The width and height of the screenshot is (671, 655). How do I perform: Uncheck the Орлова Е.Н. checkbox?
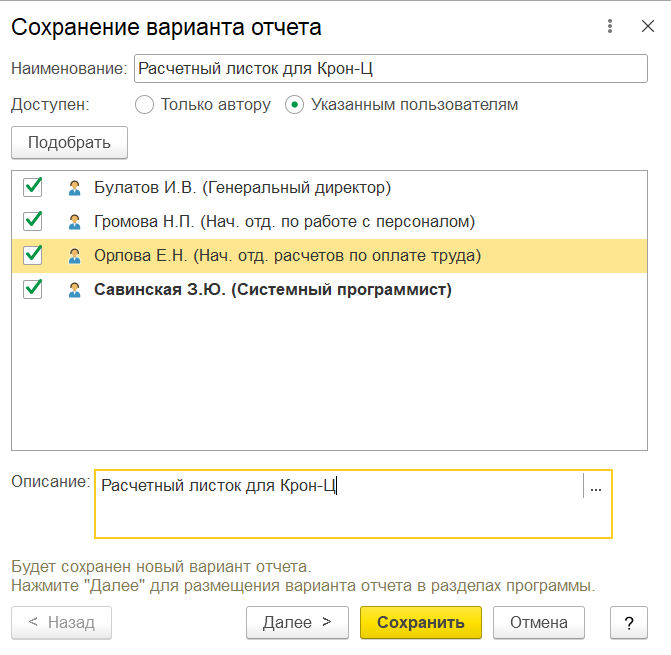click(33, 255)
